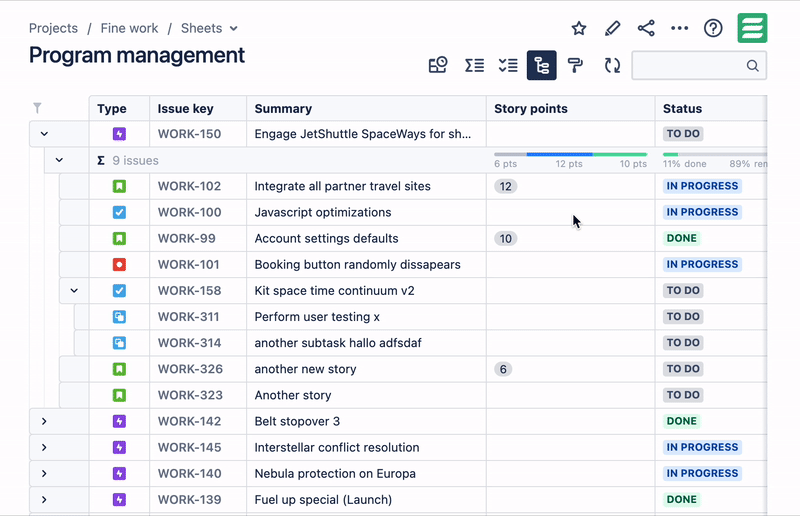The height and width of the screenshot is (516, 800).
Task: Toggle the filter funnel icon
Action: pyautogui.click(x=37, y=108)
